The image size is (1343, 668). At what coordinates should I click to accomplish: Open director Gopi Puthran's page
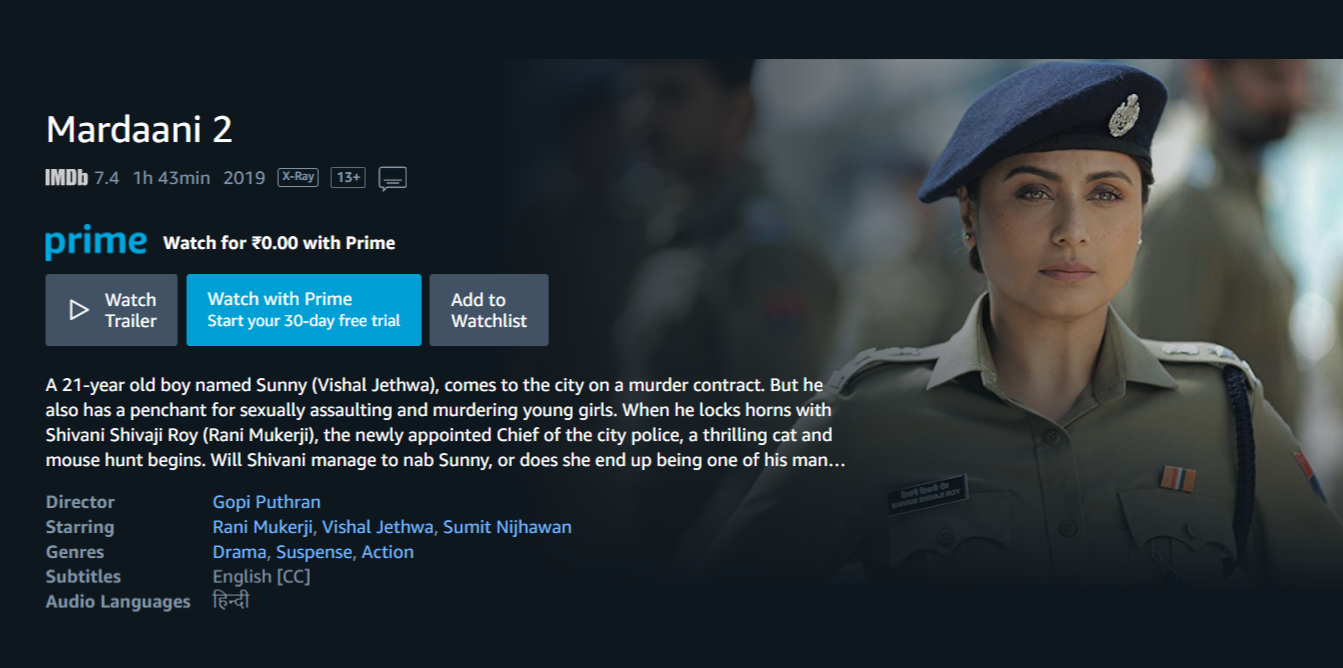(x=266, y=502)
